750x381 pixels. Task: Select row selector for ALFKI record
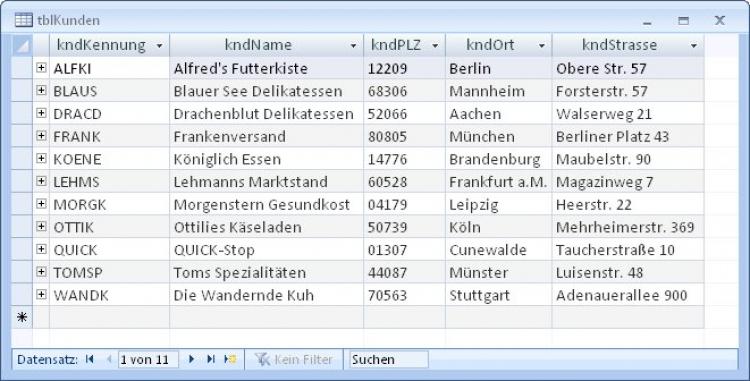[x=22, y=68]
